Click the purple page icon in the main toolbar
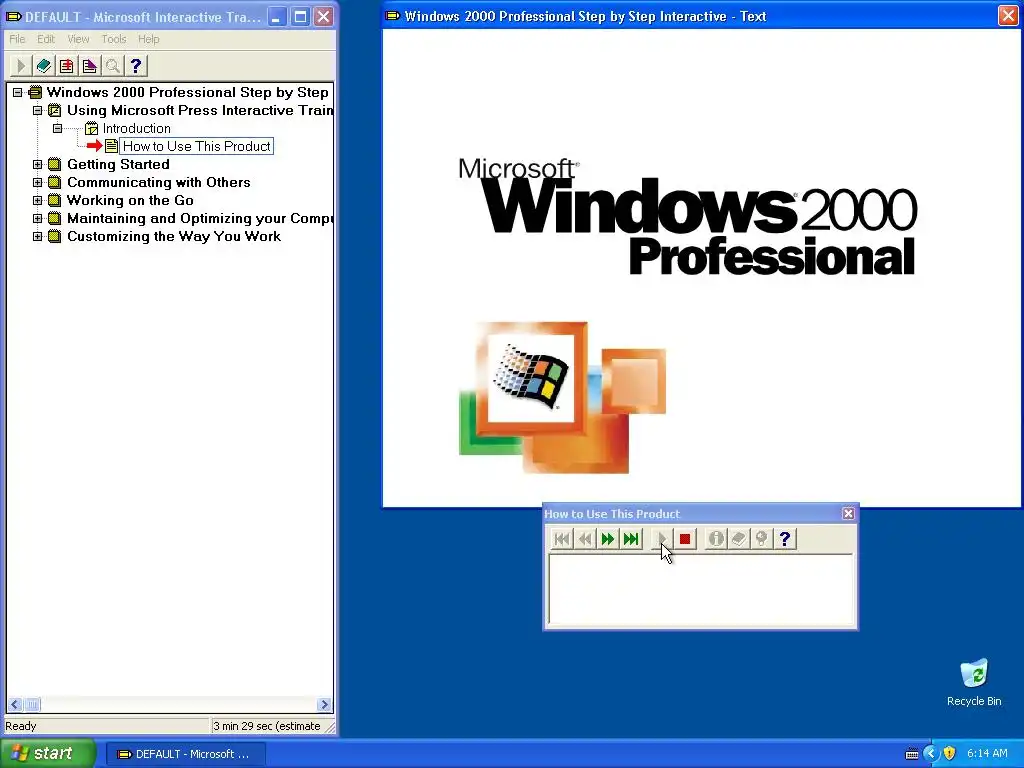The height and width of the screenshot is (768, 1024). click(89, 66)
